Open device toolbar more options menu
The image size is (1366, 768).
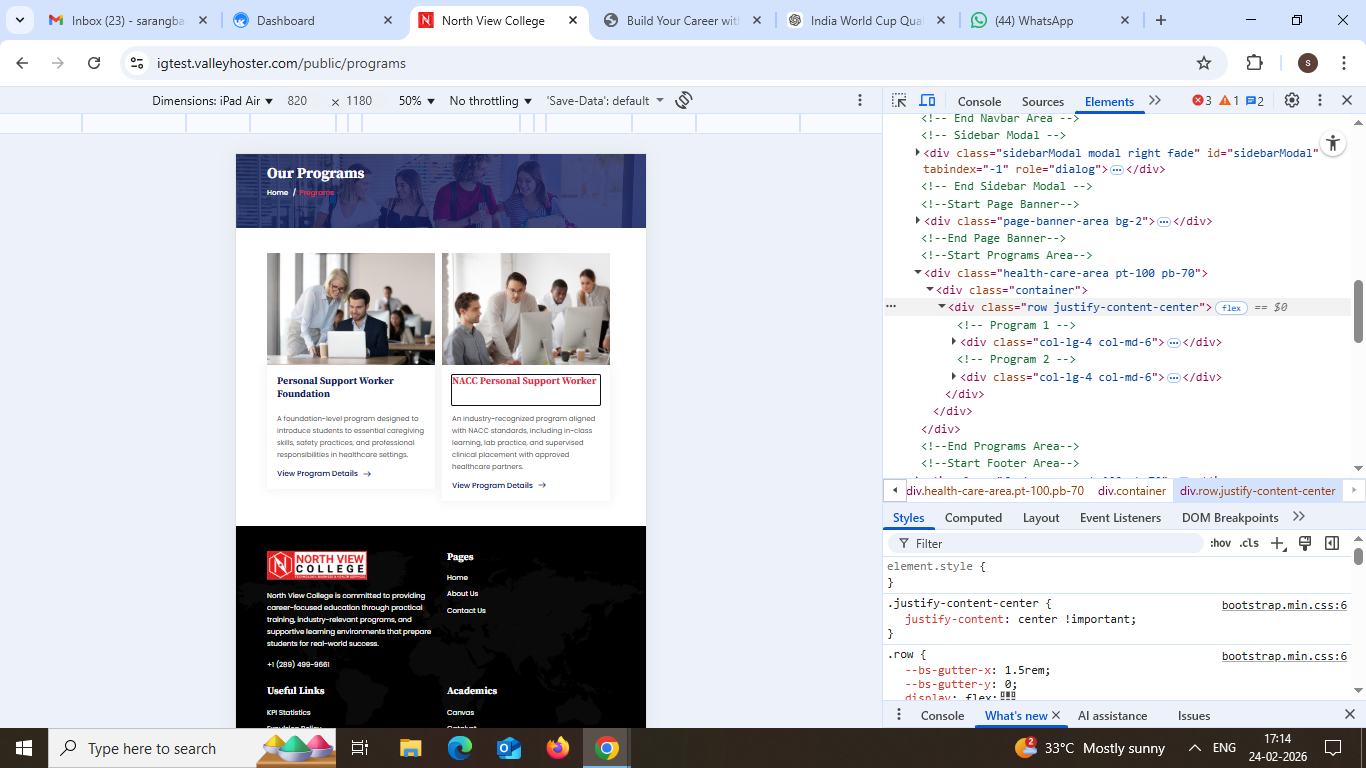[x=860, y=100]
